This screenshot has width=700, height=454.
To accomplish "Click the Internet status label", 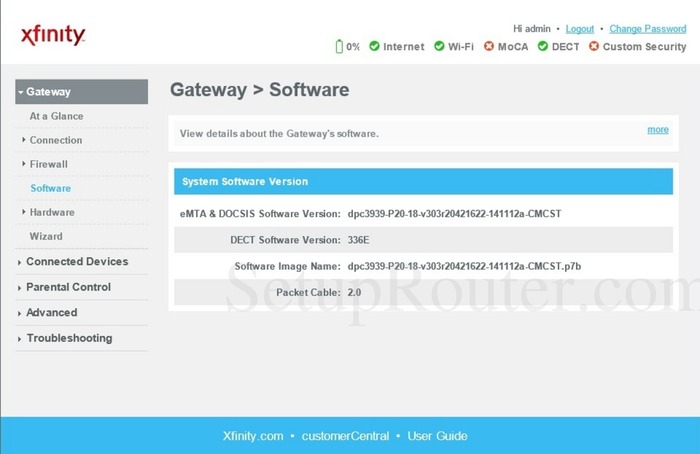I will [404, 46].
